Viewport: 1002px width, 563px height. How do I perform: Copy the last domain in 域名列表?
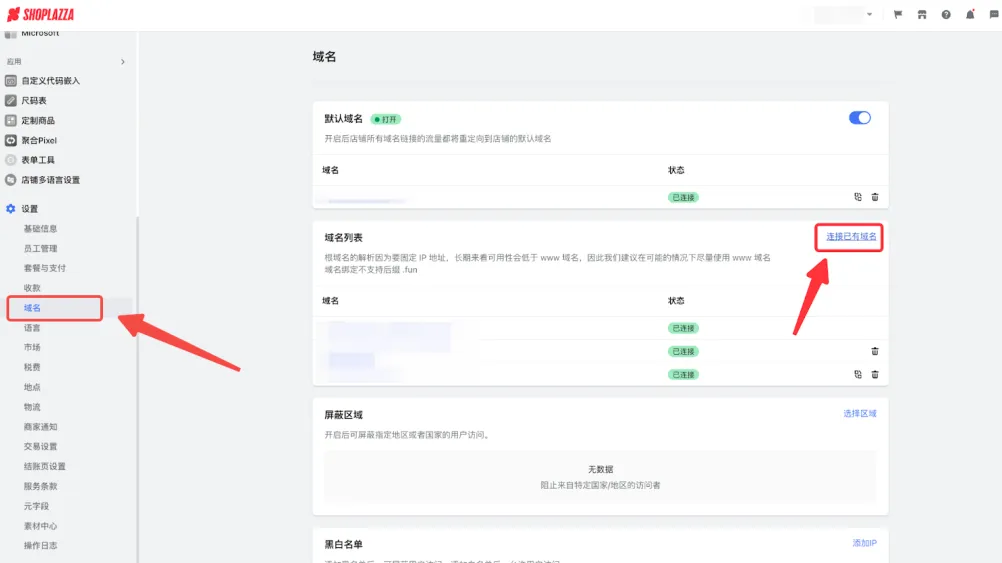[x=858, y=374]
